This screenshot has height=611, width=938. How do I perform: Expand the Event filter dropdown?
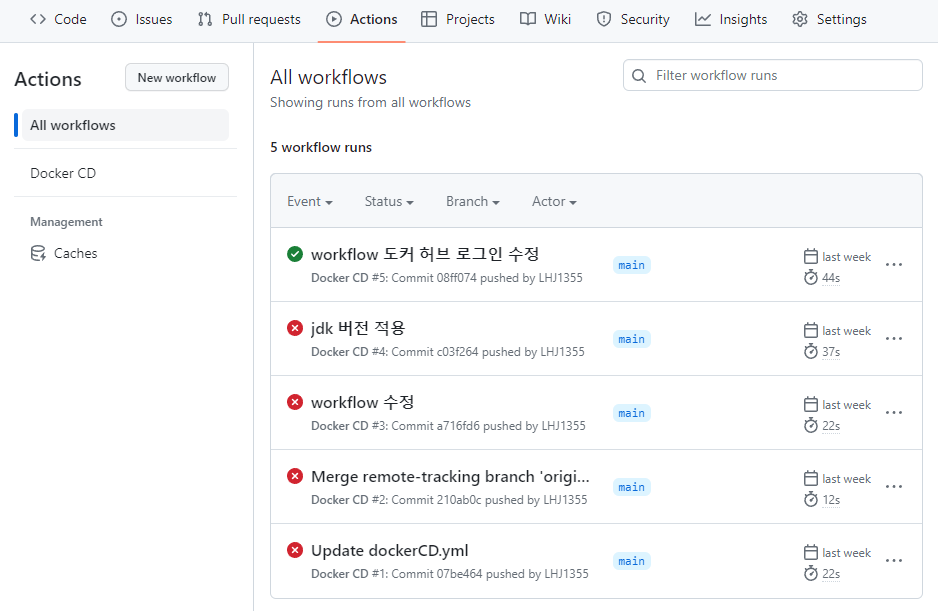[310, 202]
